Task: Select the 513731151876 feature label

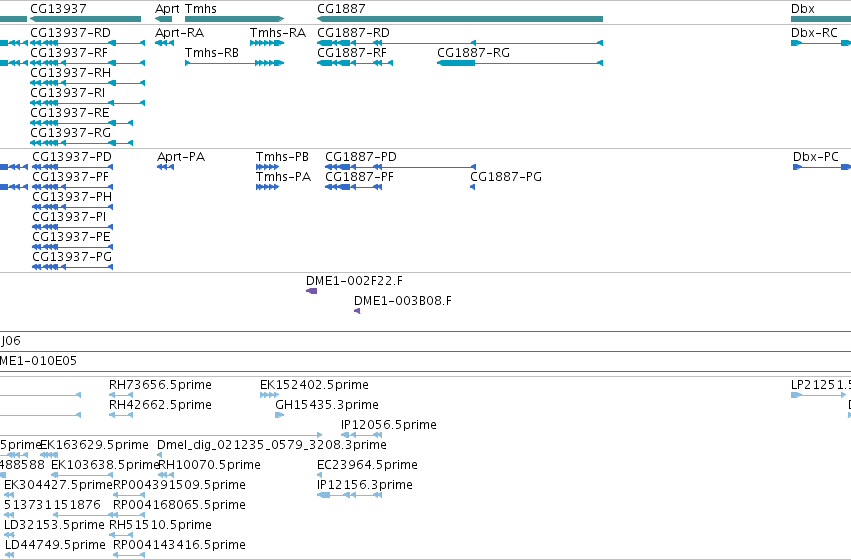Action: (52, 505)
